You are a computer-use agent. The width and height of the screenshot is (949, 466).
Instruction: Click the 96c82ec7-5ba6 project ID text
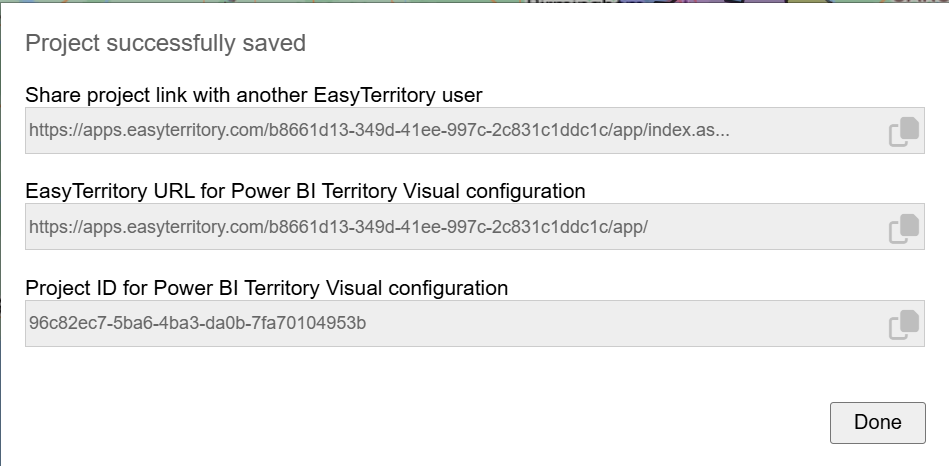(198, 324)
